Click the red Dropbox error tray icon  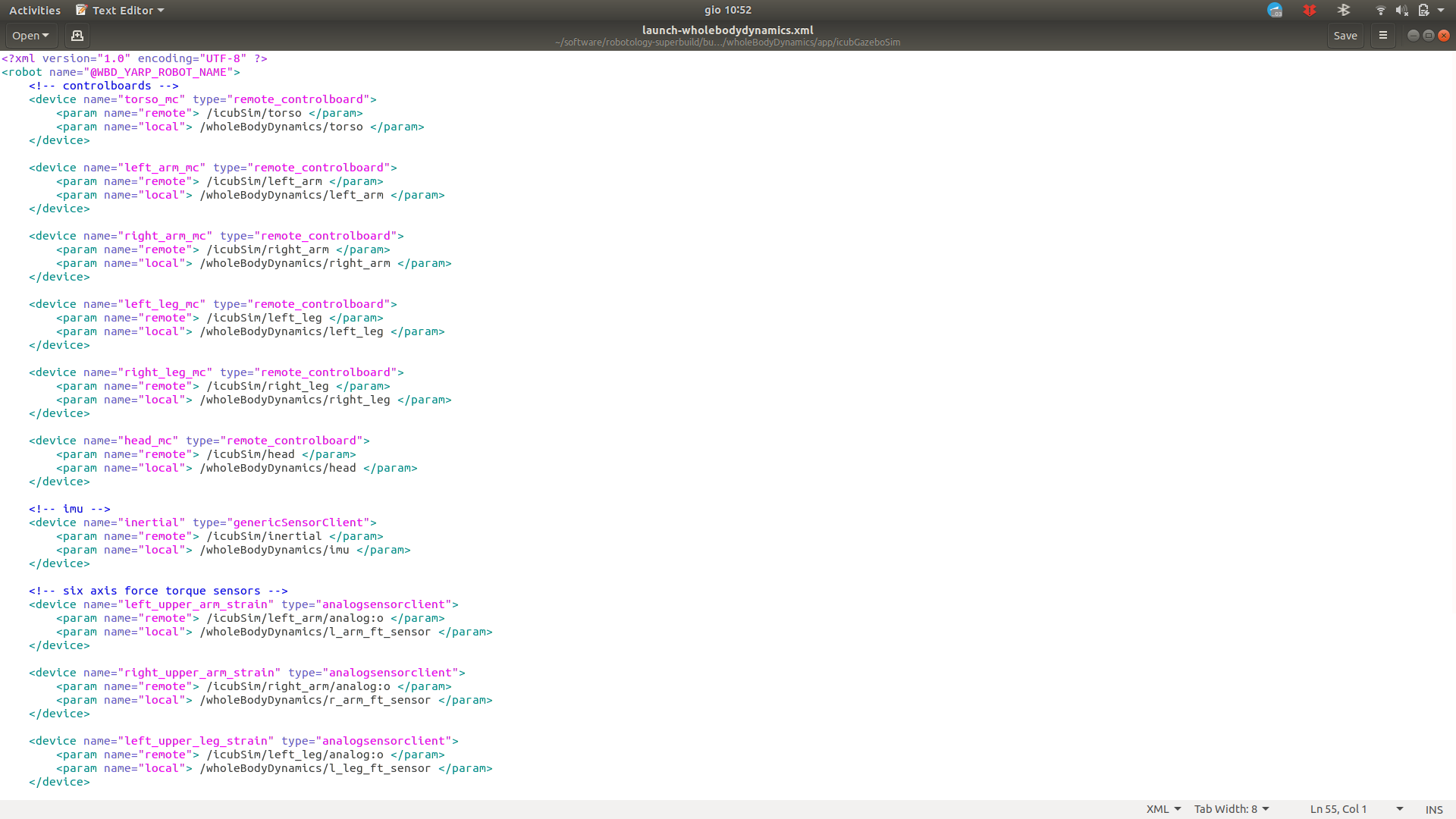coord(1309,11)
